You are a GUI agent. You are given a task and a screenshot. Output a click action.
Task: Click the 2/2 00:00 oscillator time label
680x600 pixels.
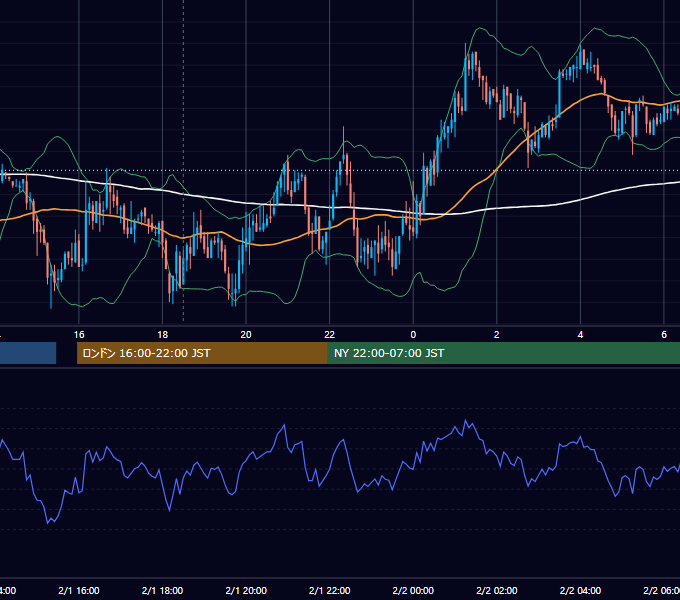[413, 590]
